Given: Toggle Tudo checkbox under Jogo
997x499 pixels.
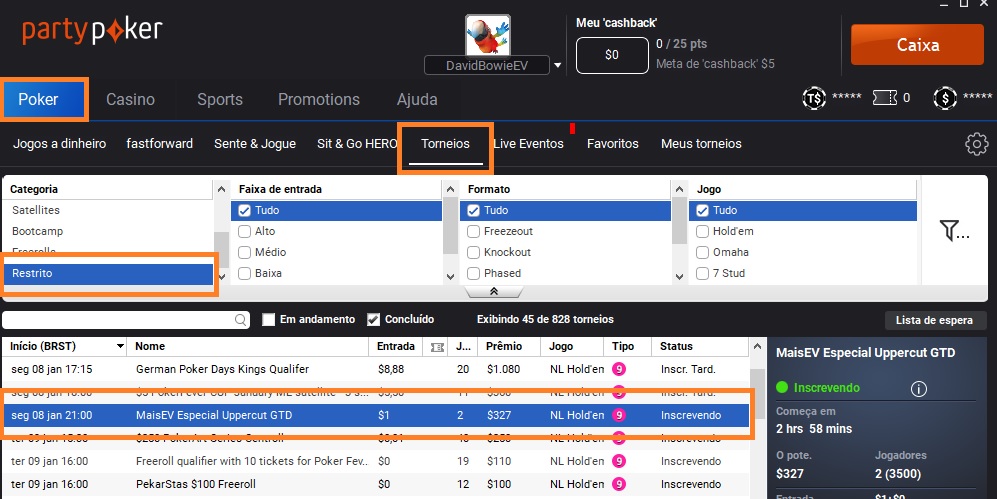Looking at the screenshot, I should pyautogui.click(x=703, y=210).
